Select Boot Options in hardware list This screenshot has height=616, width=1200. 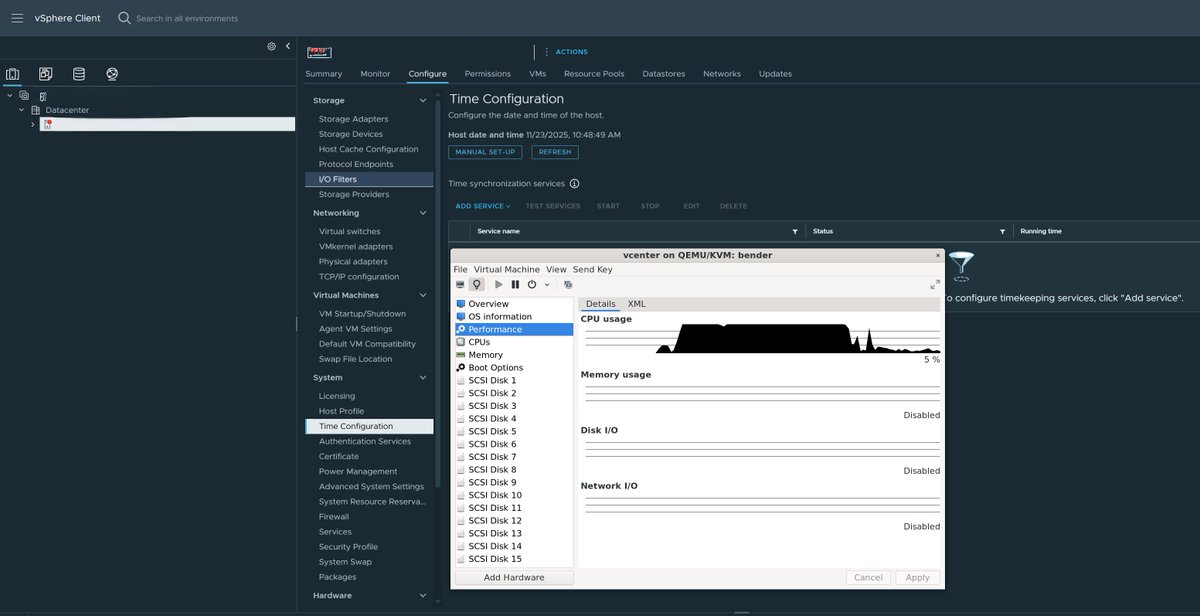[x=514, y=368]
